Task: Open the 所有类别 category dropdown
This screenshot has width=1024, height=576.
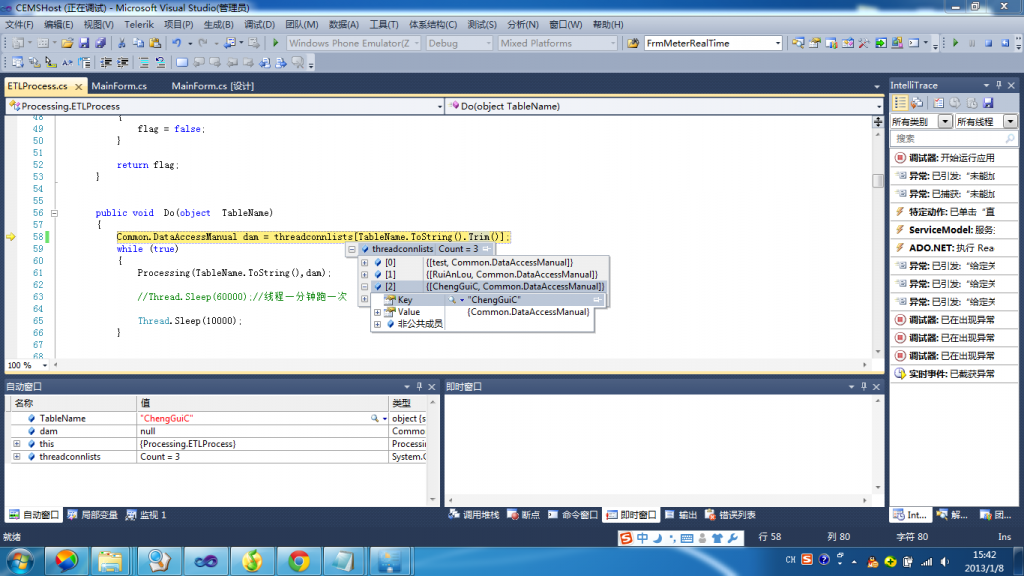Action: click(945, 121)
